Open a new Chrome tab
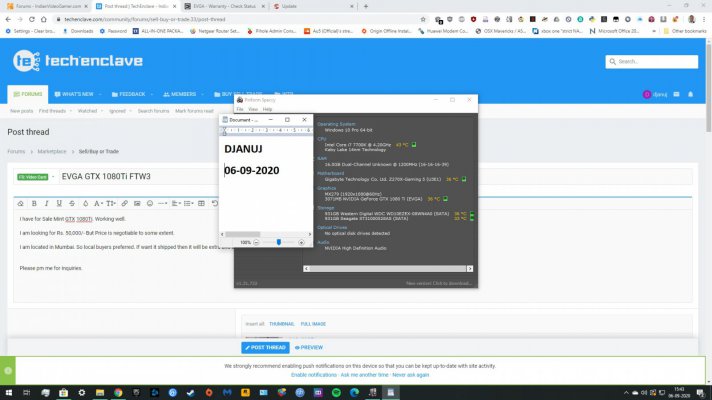This screenshot has width=712, height=400. pyautogui.click(x=366, y=6)
